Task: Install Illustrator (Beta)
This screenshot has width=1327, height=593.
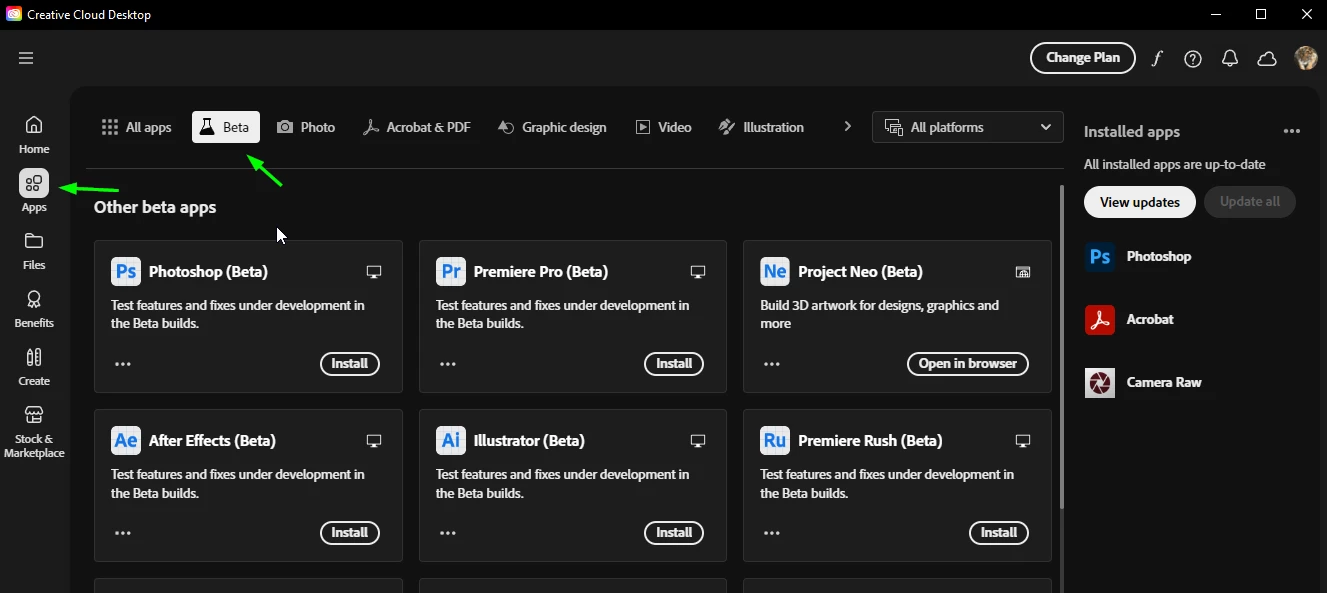Action: [x=674, y=533]
